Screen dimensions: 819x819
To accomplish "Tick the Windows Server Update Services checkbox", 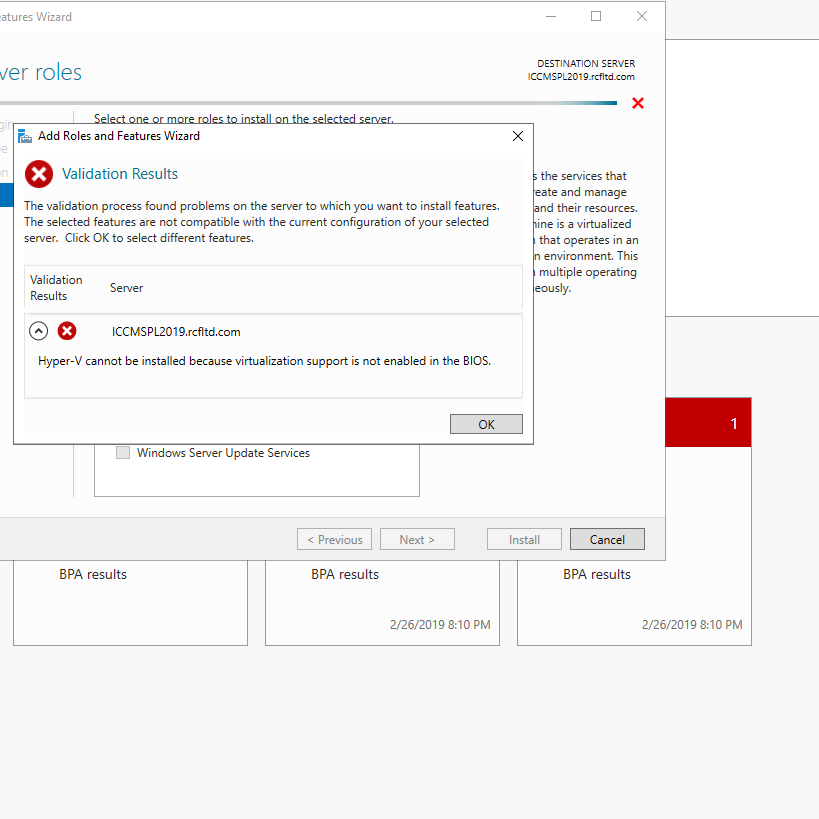I will point(123,453).
